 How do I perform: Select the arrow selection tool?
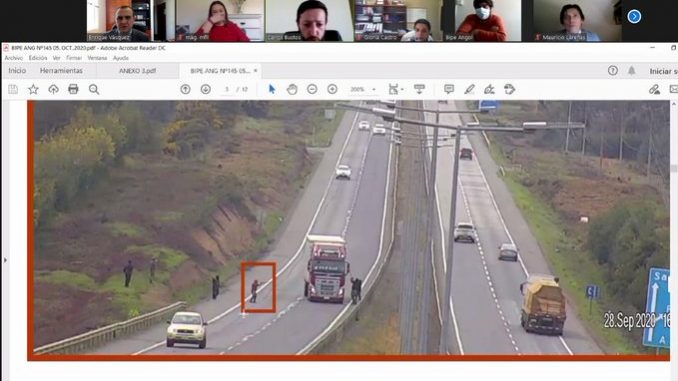coord(272,90)
